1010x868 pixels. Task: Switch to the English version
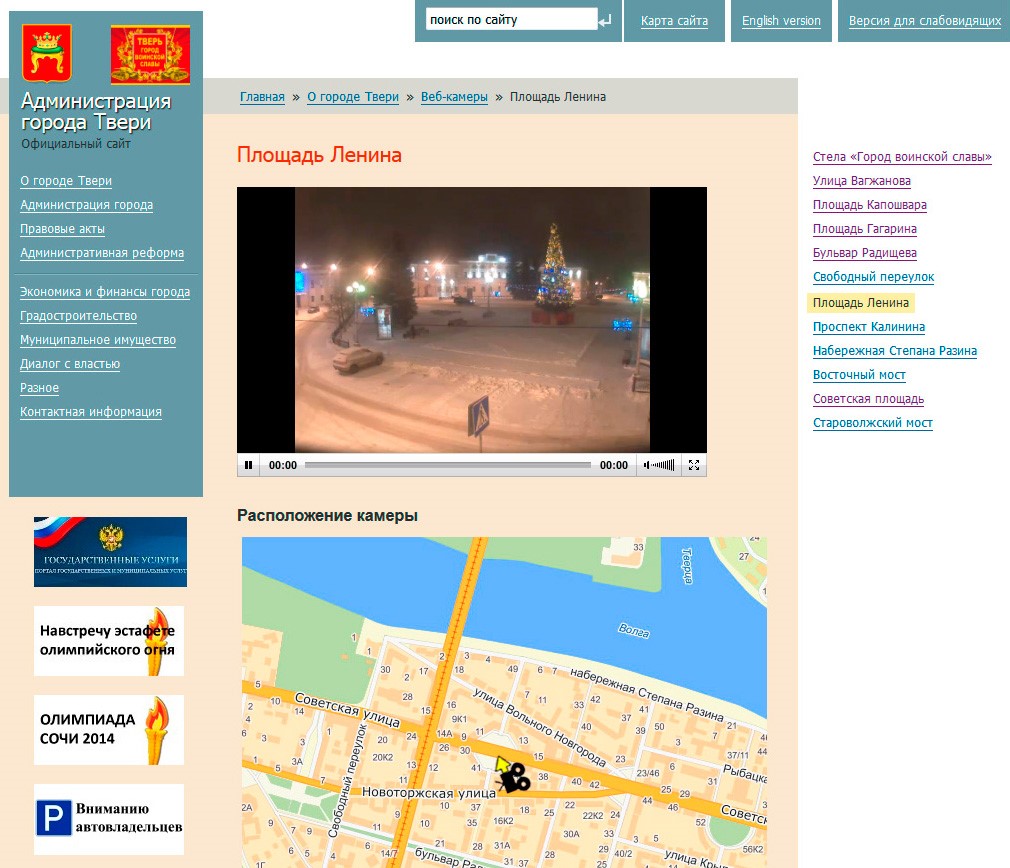click(x=781, y=21)
